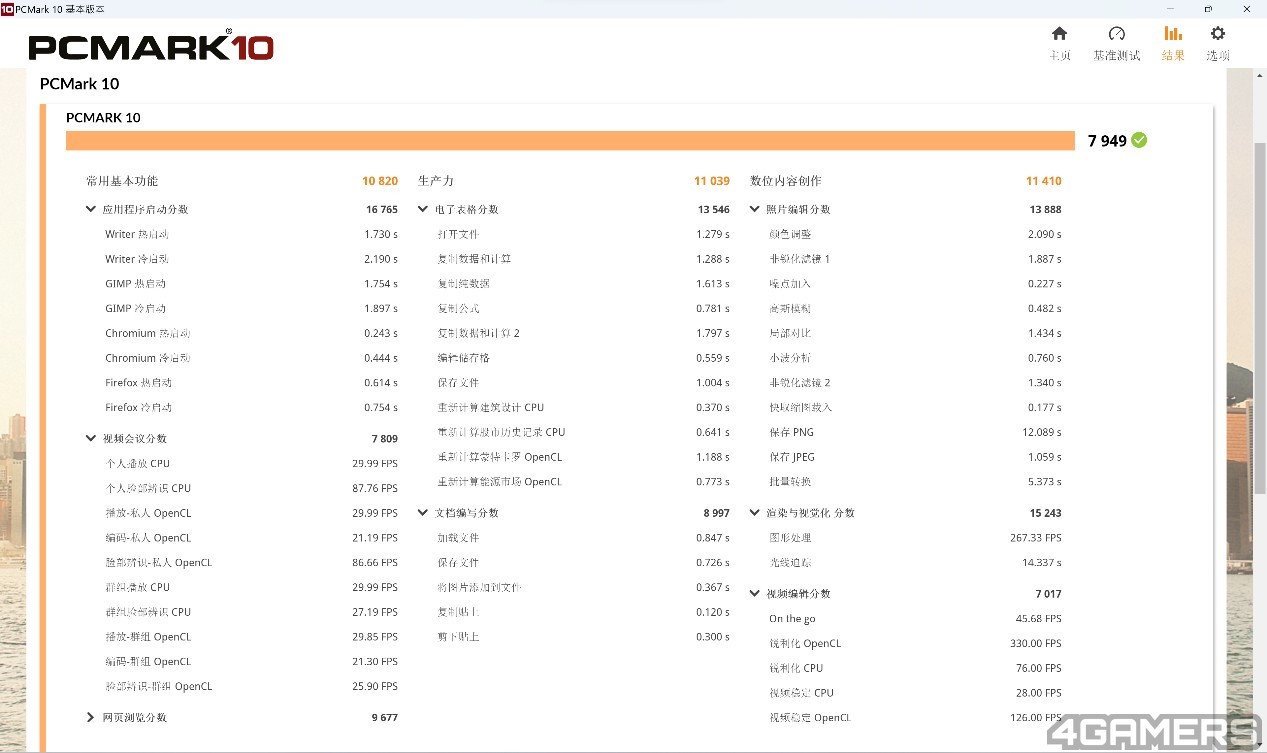Select the 局部对比 row
The width and height of the screenshot is (1267, 753).
[x=915, y=333]
